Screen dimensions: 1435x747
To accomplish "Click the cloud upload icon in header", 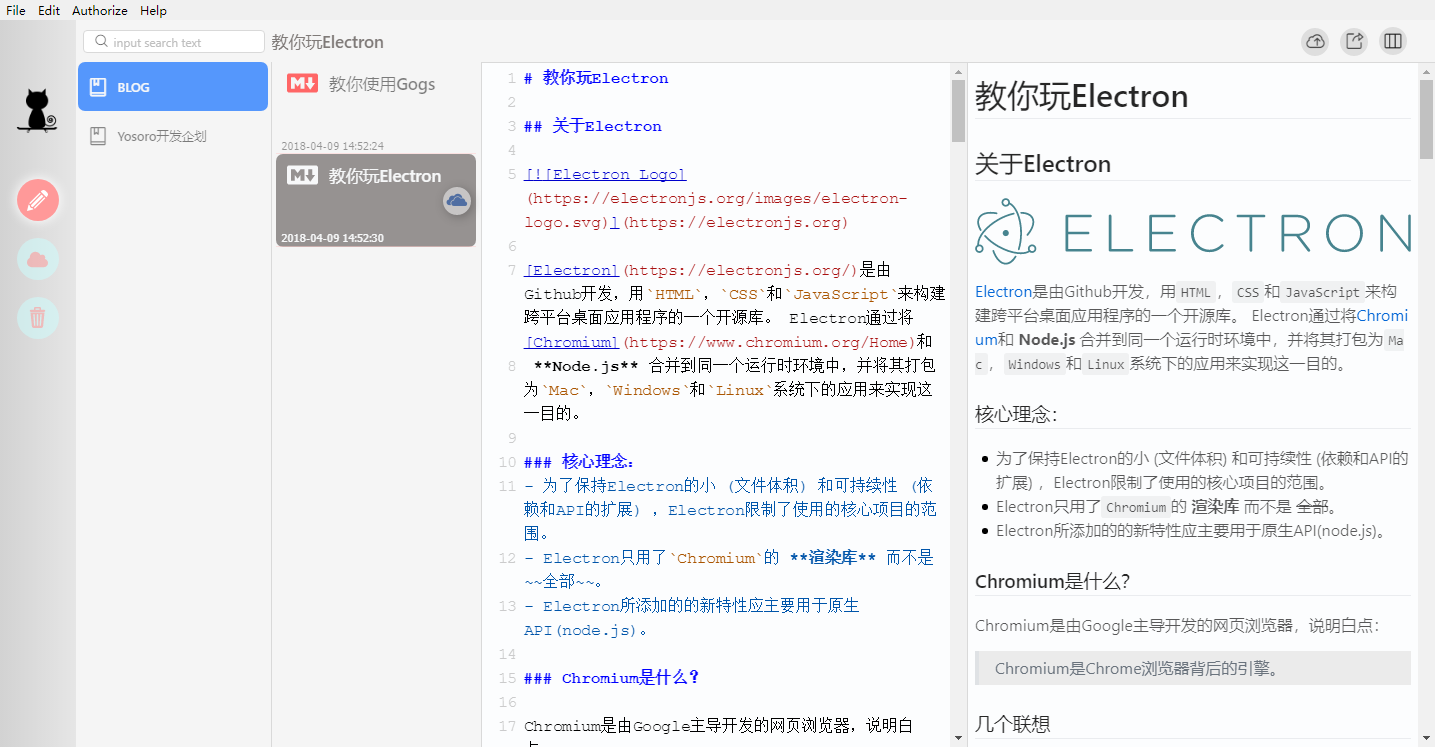I will (1315, 41).
